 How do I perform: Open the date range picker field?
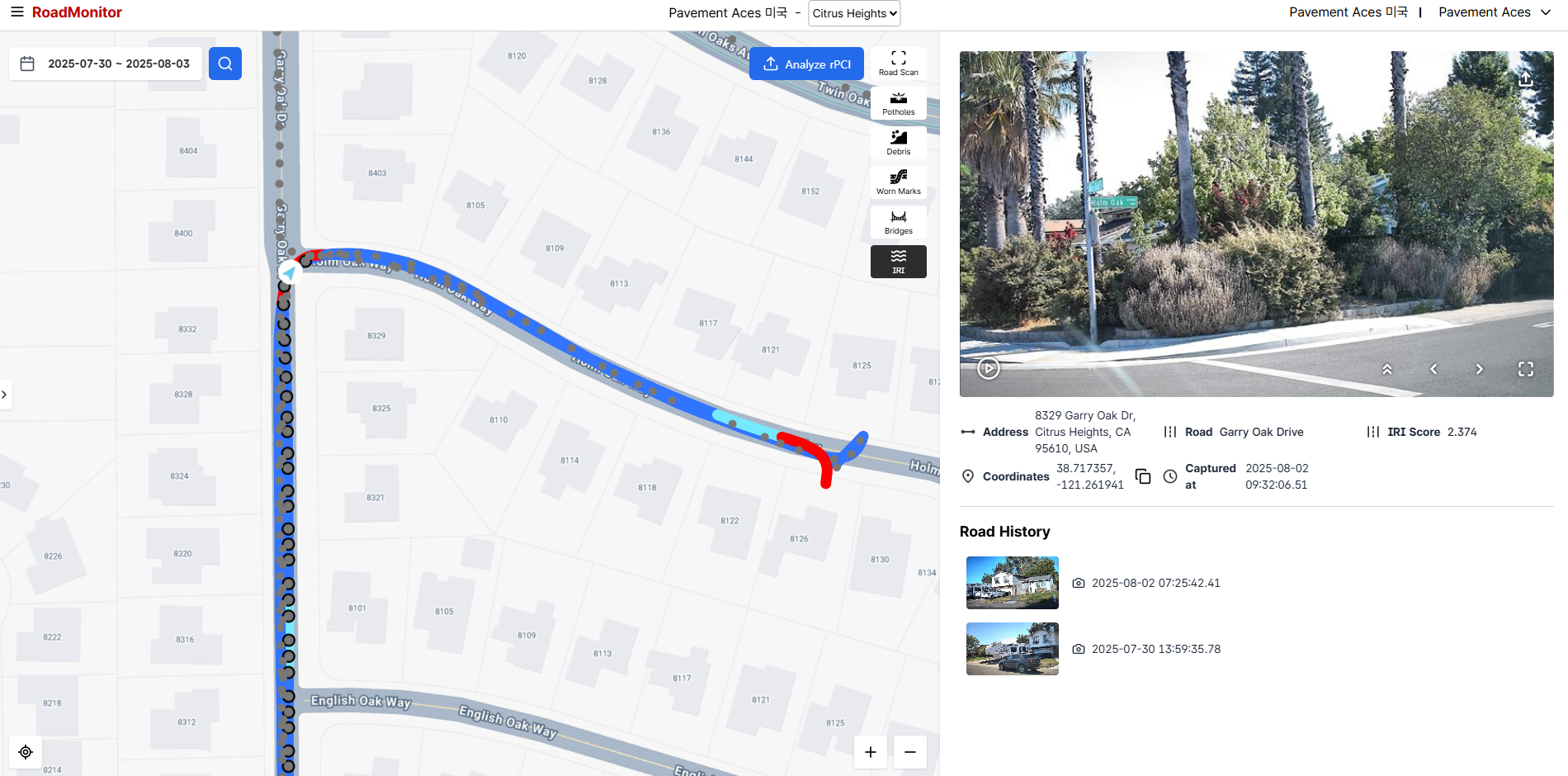tap(106, 64)
